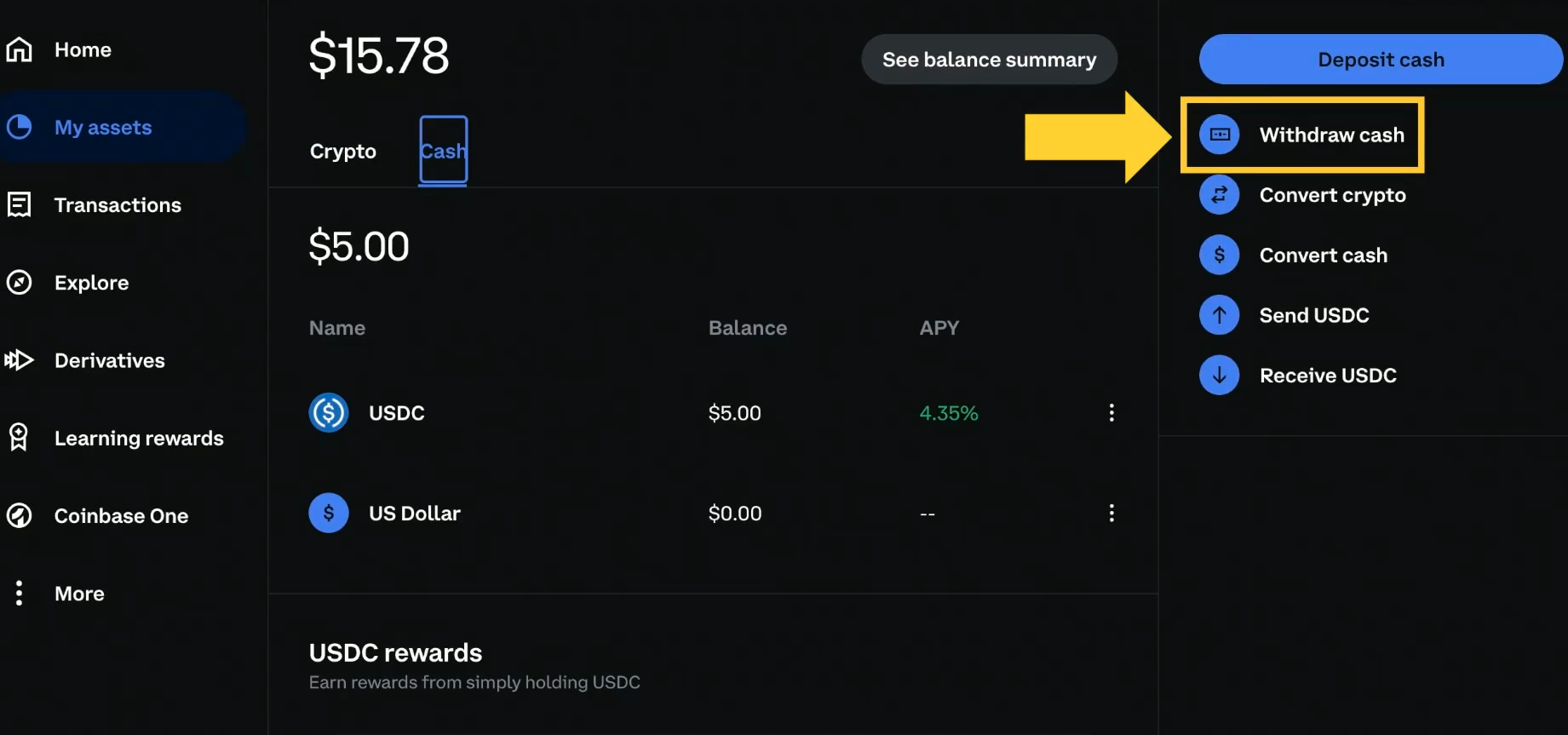Image resolution: width=1568 pixels, height=735 pixels.
Task: Open the three-dot menu for US Dollar
Action: [1111, 513]
